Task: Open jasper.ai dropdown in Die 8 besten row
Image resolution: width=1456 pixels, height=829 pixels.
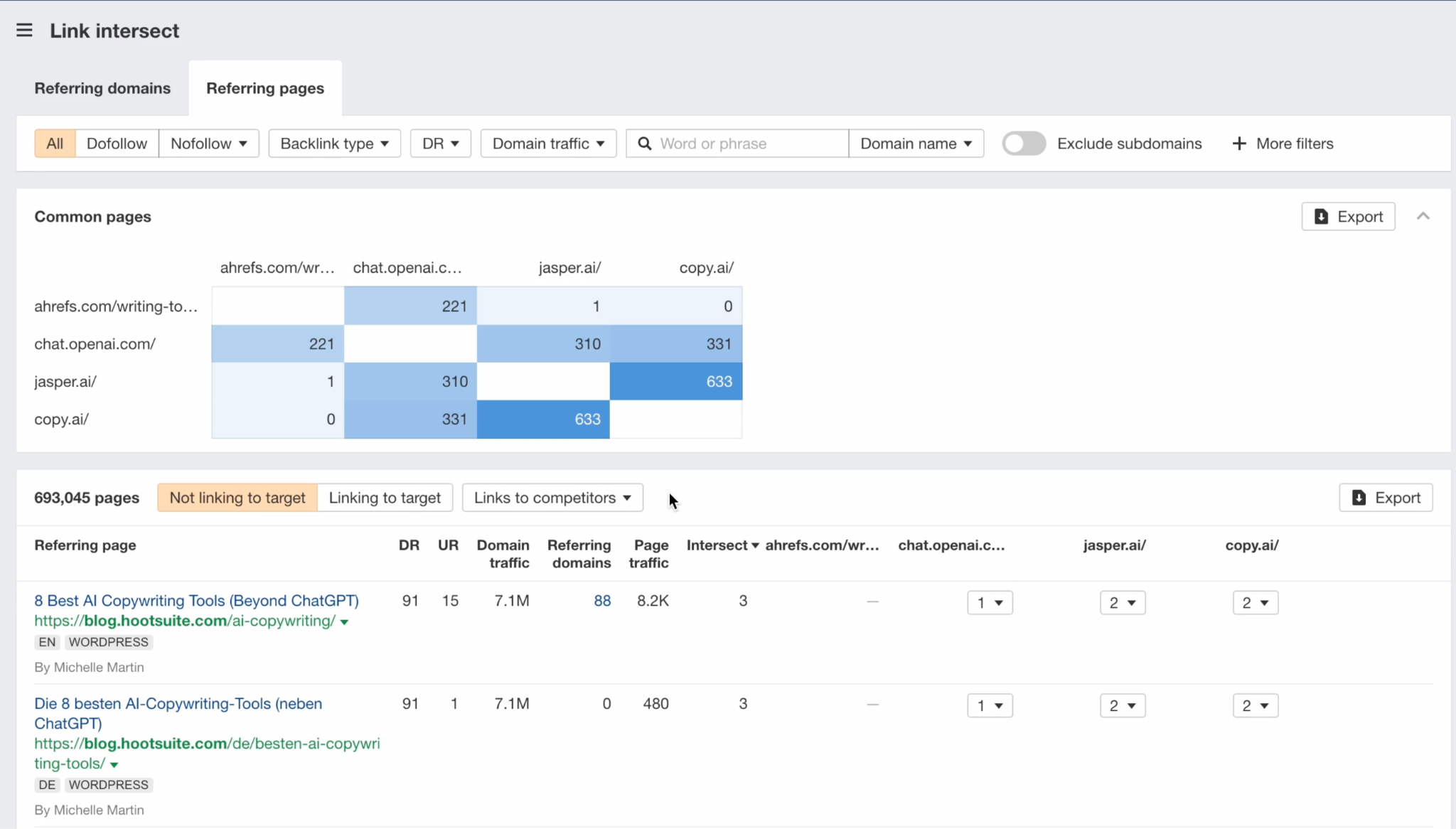Action: click(1123, 705)
